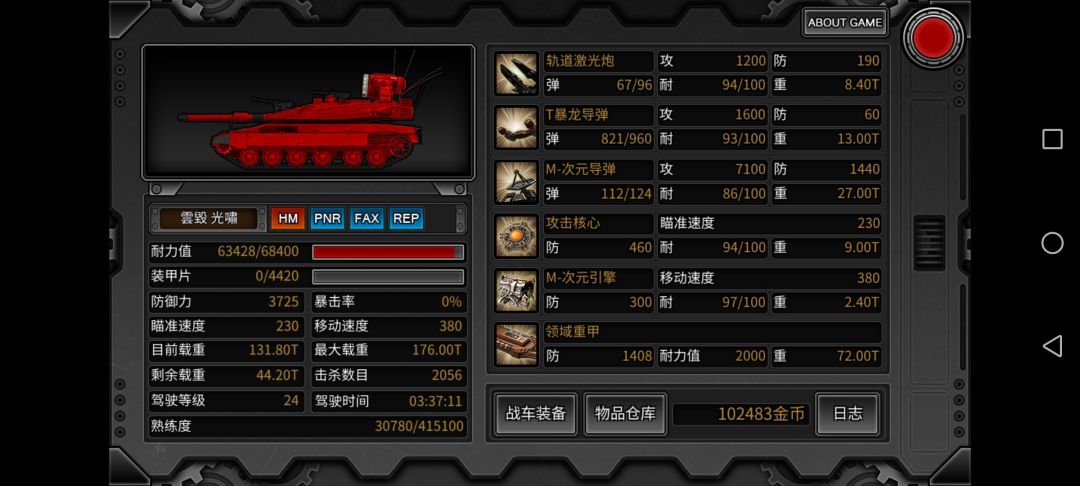Viewport: 1080px width, 486px height.
Task: Toggle the HM tag
Action: [x=288, y=219]
